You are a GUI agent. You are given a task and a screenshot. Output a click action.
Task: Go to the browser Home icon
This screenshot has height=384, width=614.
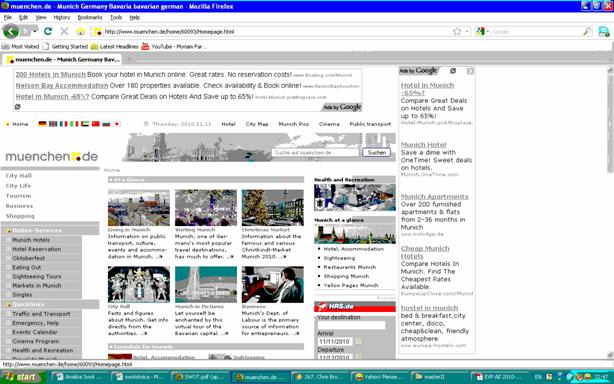pos(80,31)
